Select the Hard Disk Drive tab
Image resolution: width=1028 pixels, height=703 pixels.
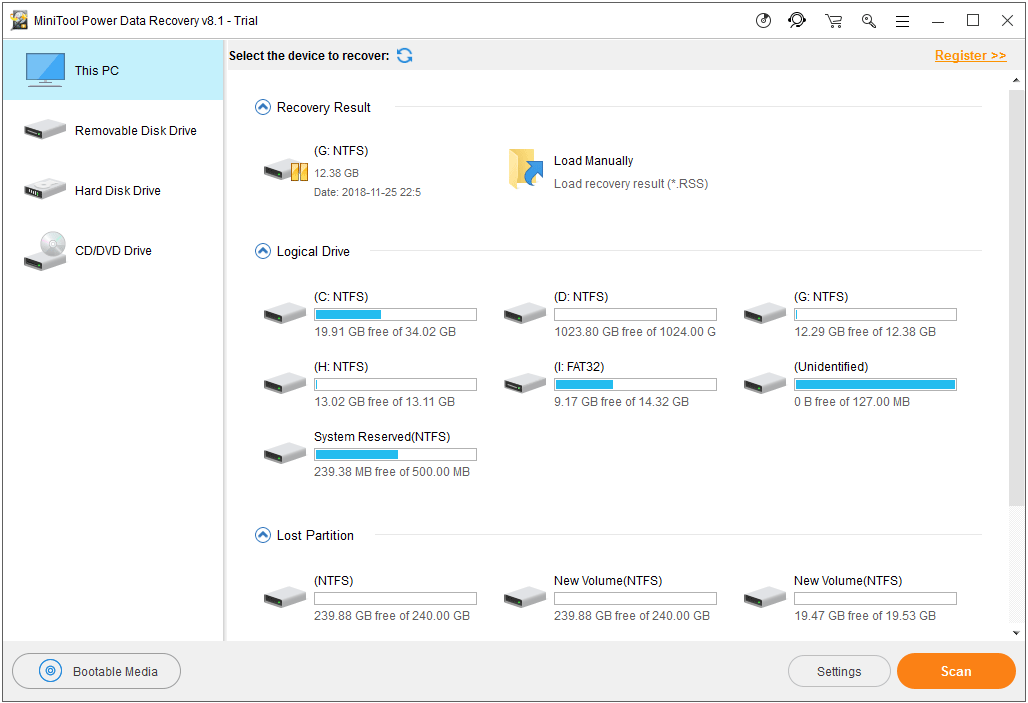coord(113,190)
